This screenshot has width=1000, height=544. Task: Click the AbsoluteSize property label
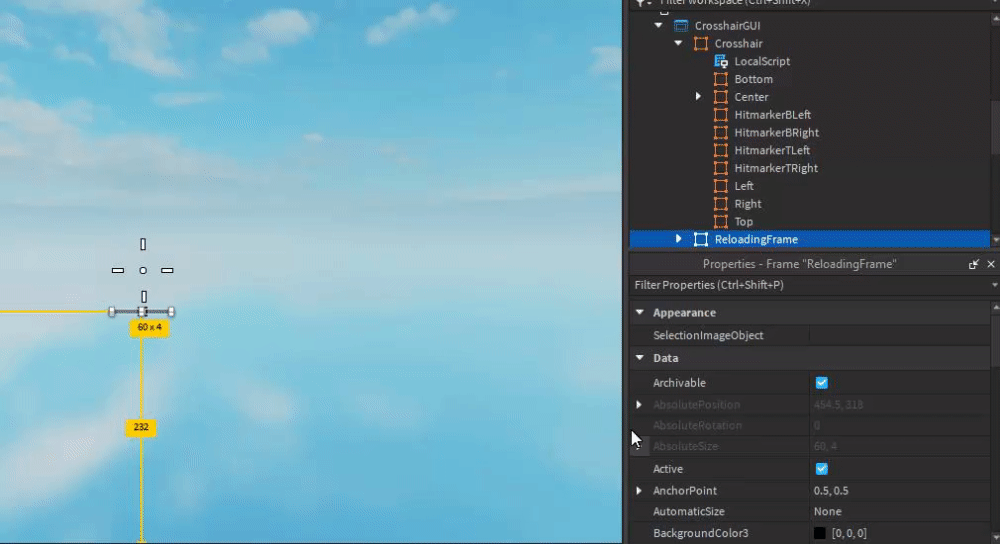pos(686,446)
